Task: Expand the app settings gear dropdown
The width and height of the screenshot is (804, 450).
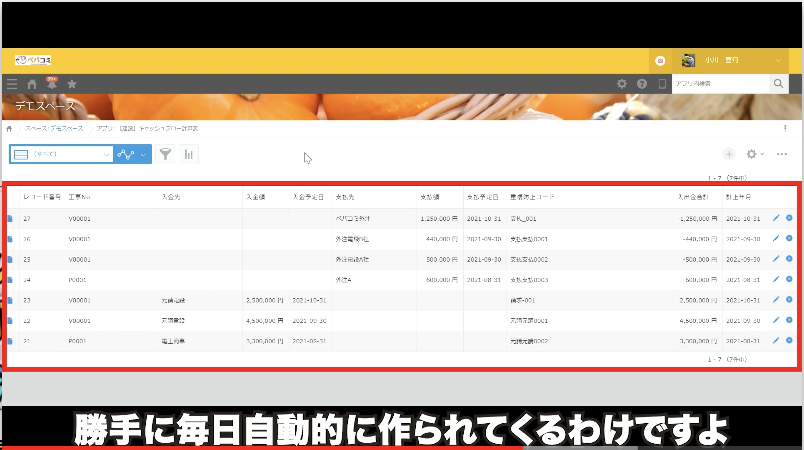Action: (755, 154)
